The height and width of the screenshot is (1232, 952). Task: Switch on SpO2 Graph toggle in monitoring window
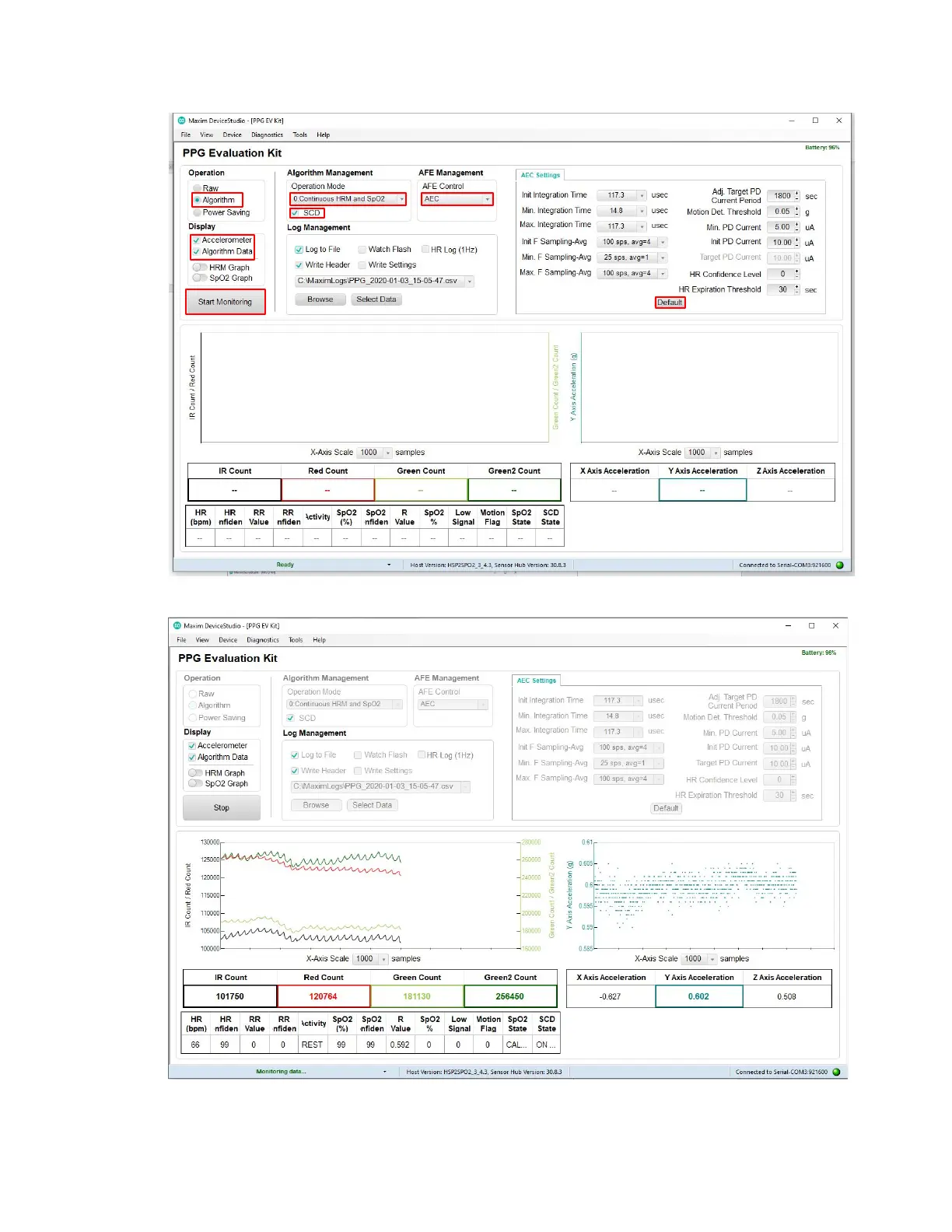(x=195, y=783)
